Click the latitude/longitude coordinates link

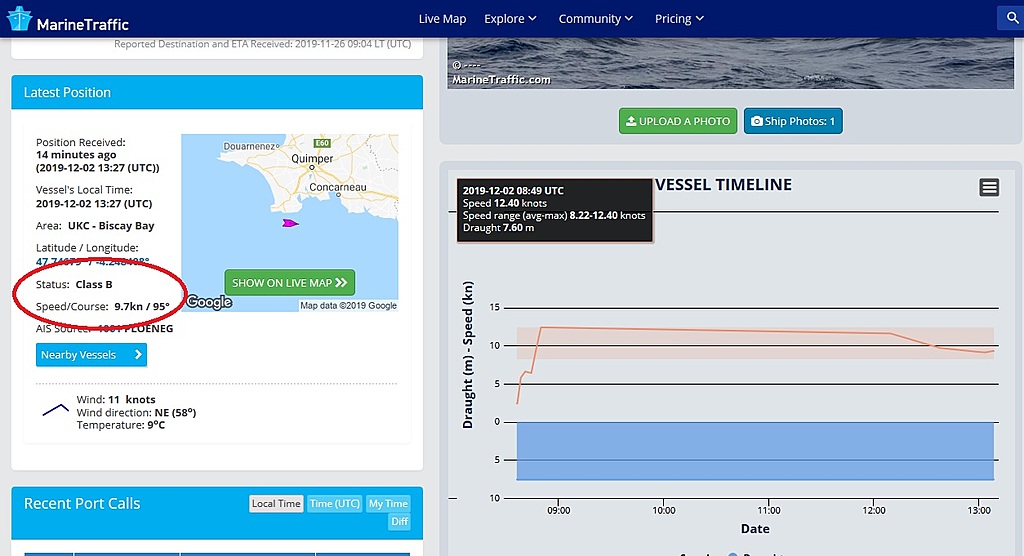(x=92, y=261)
